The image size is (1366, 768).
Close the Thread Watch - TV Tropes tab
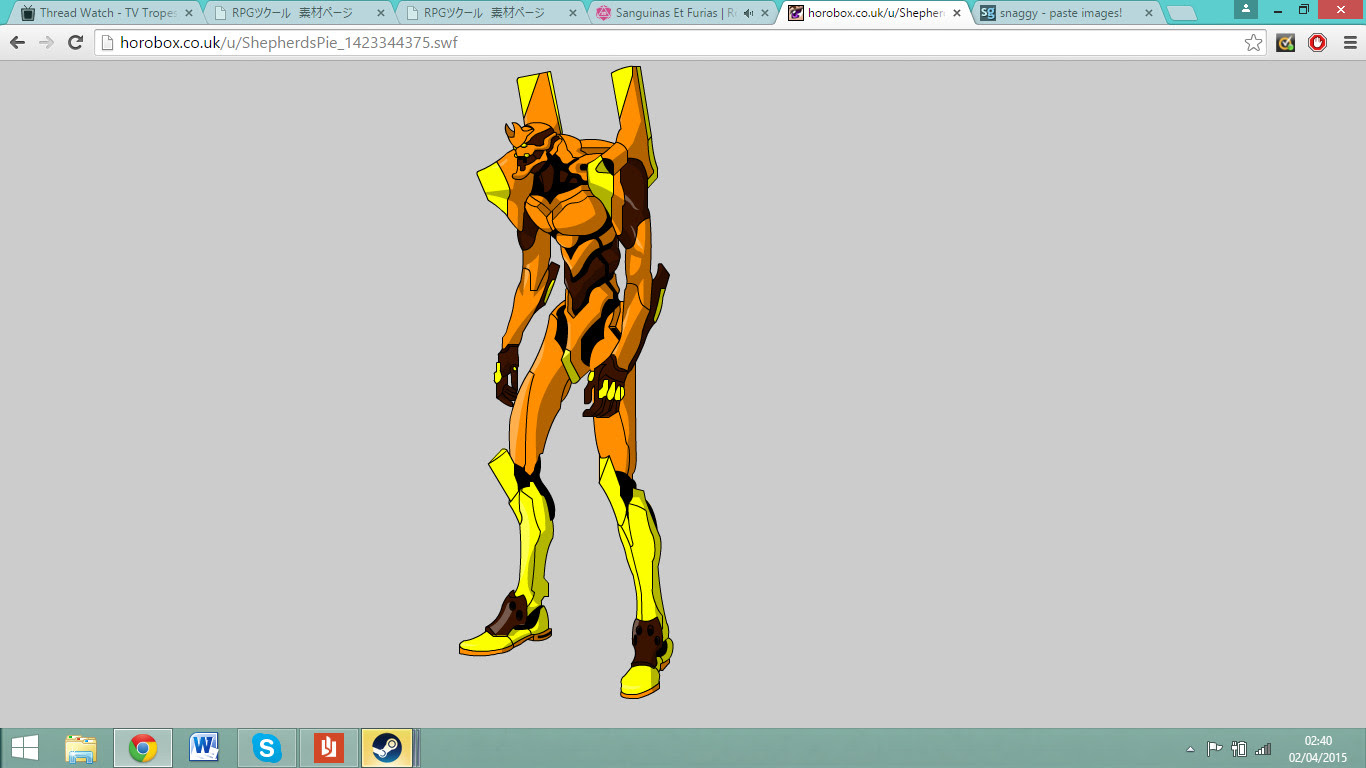188,14
